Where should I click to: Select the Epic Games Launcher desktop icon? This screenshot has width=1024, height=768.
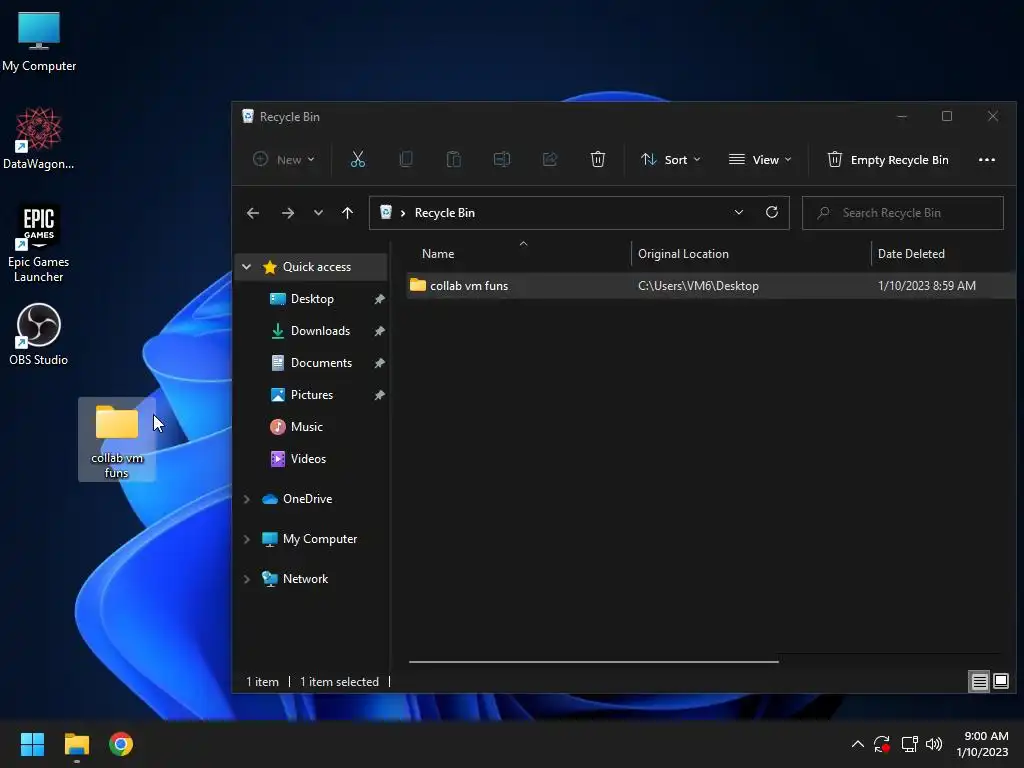pyautogui.click(x=39, y=244)
